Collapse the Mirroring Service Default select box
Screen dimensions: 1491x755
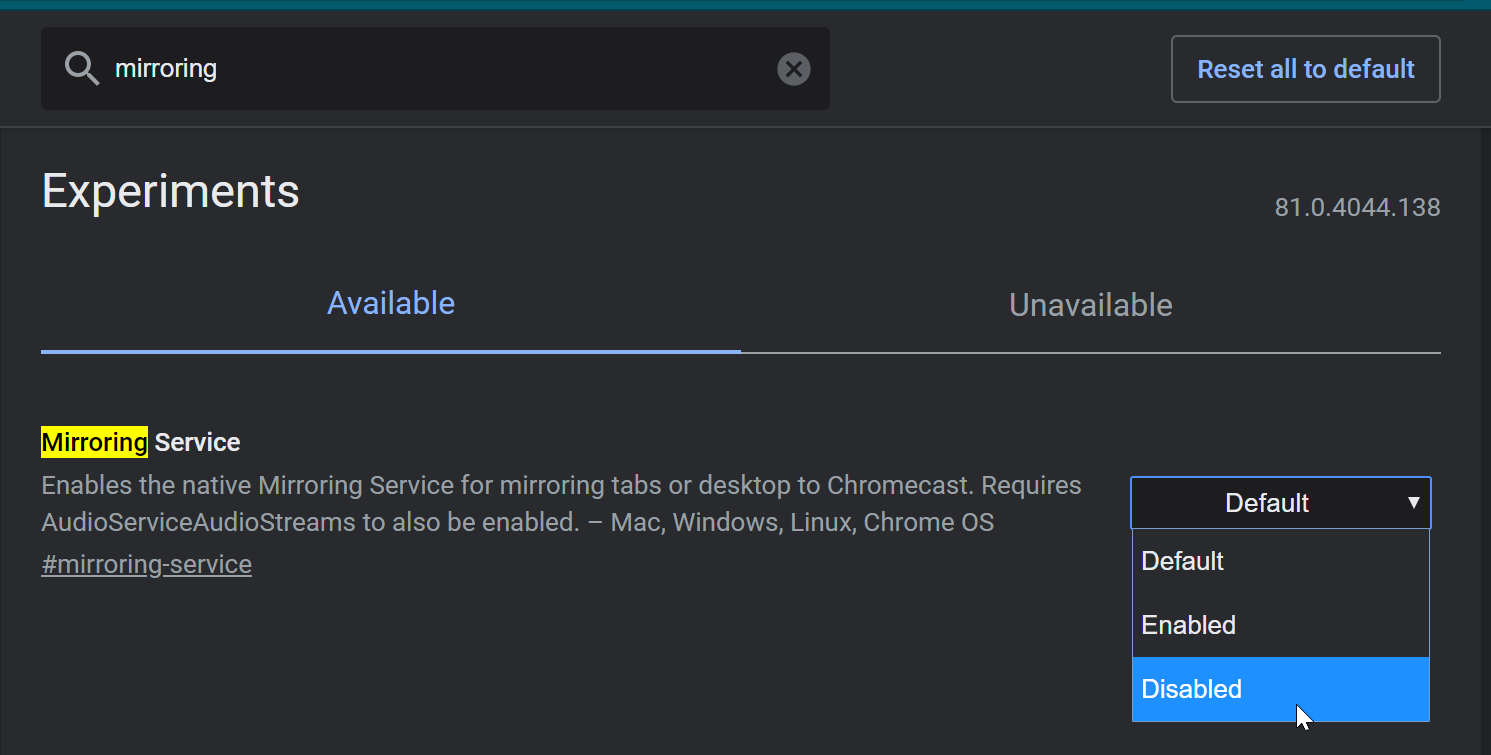click(1266, 502)
